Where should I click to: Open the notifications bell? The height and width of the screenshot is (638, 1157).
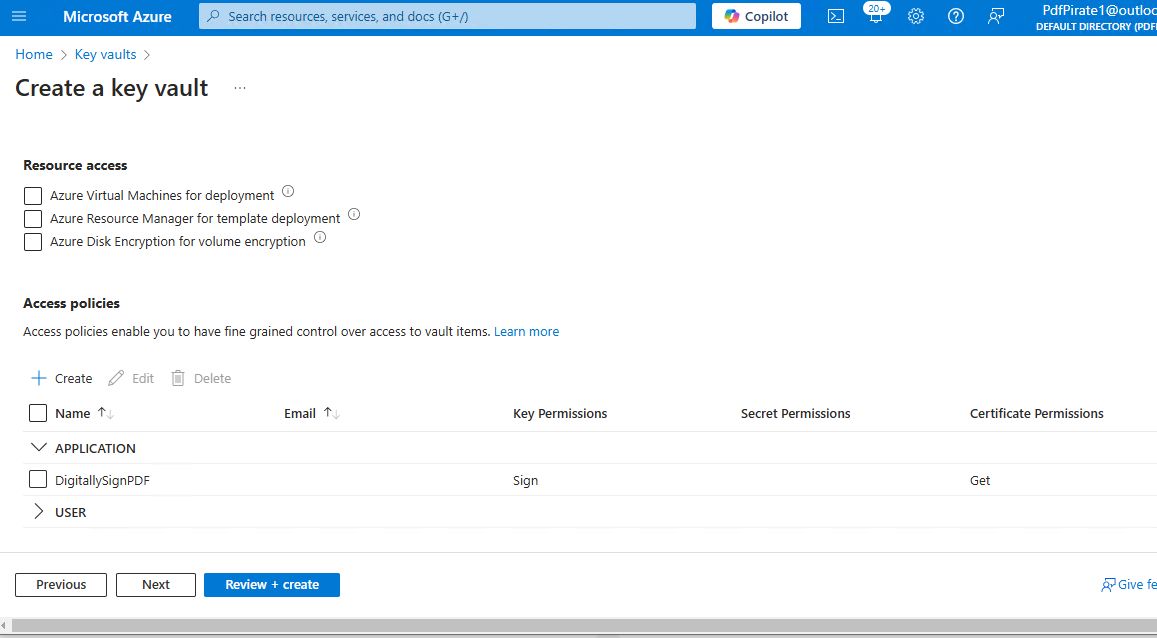[x=875, y=16]
